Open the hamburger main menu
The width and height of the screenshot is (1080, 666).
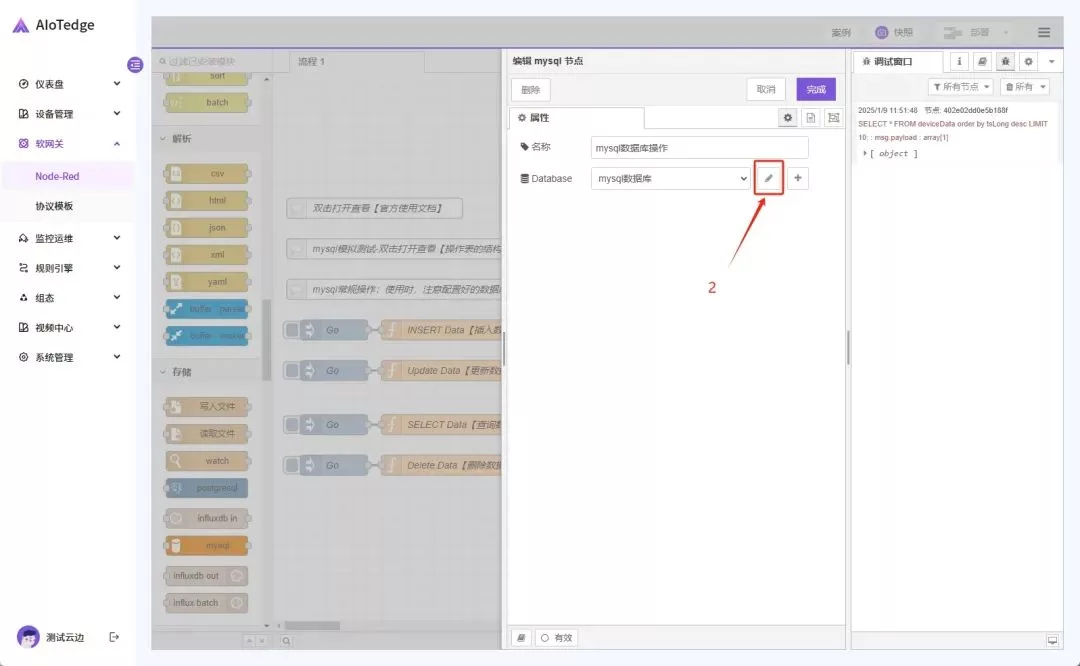pos(1044,33)
